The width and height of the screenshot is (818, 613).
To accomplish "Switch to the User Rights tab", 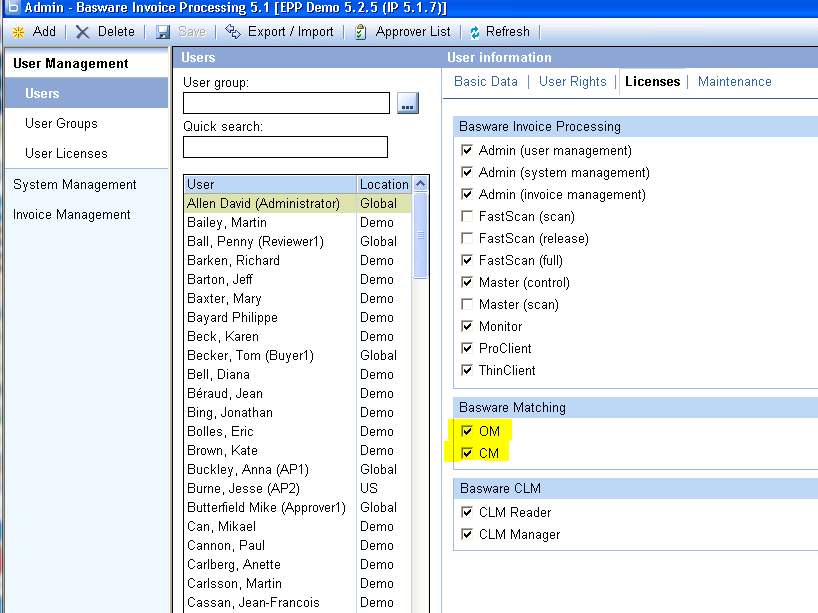I will click(572, 81).
